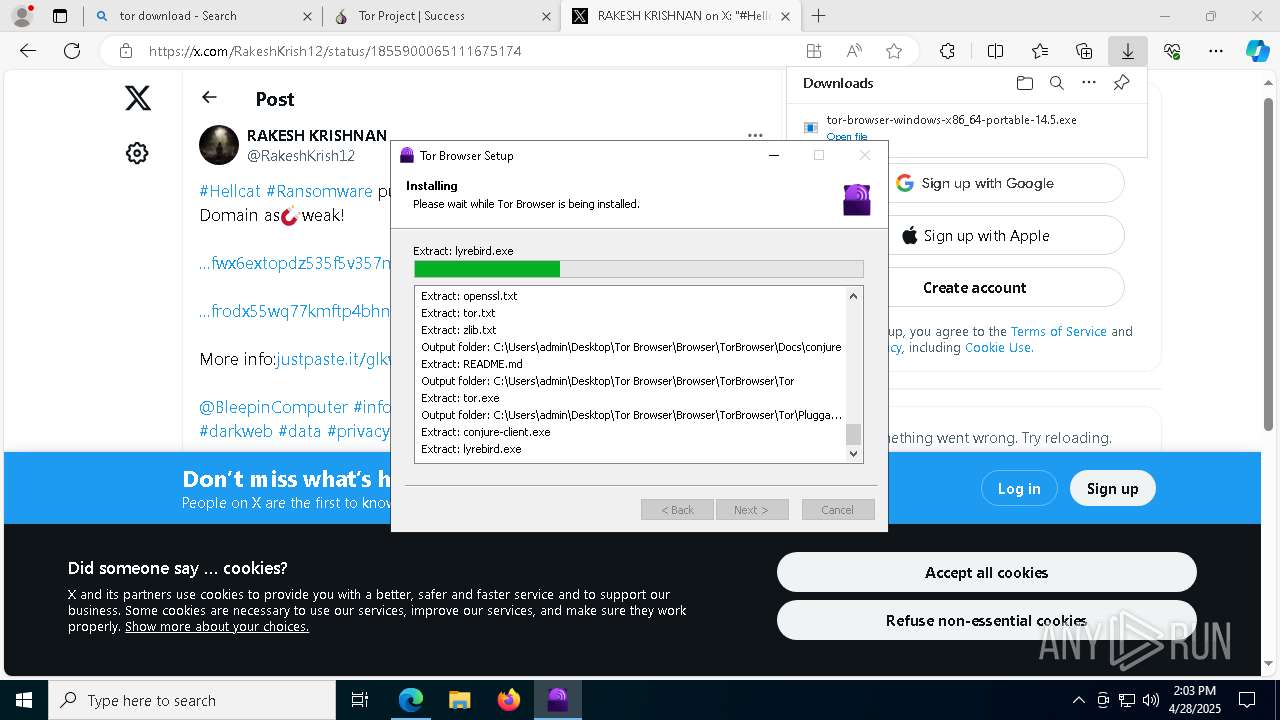Viewport: 1280px width, 720px height.
Task: Search downloads in Downloads panel
Action: [1056, 83]
